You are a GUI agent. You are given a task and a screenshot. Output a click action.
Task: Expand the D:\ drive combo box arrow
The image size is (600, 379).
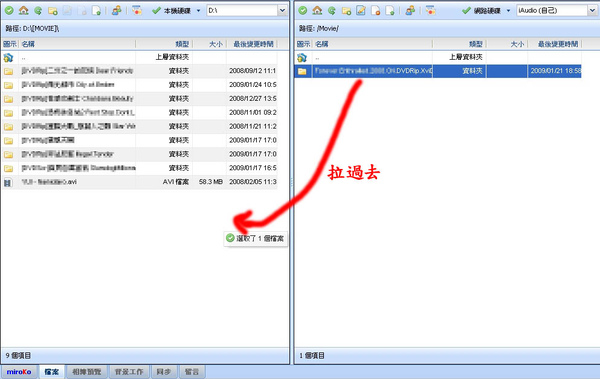tap(282, 11)
